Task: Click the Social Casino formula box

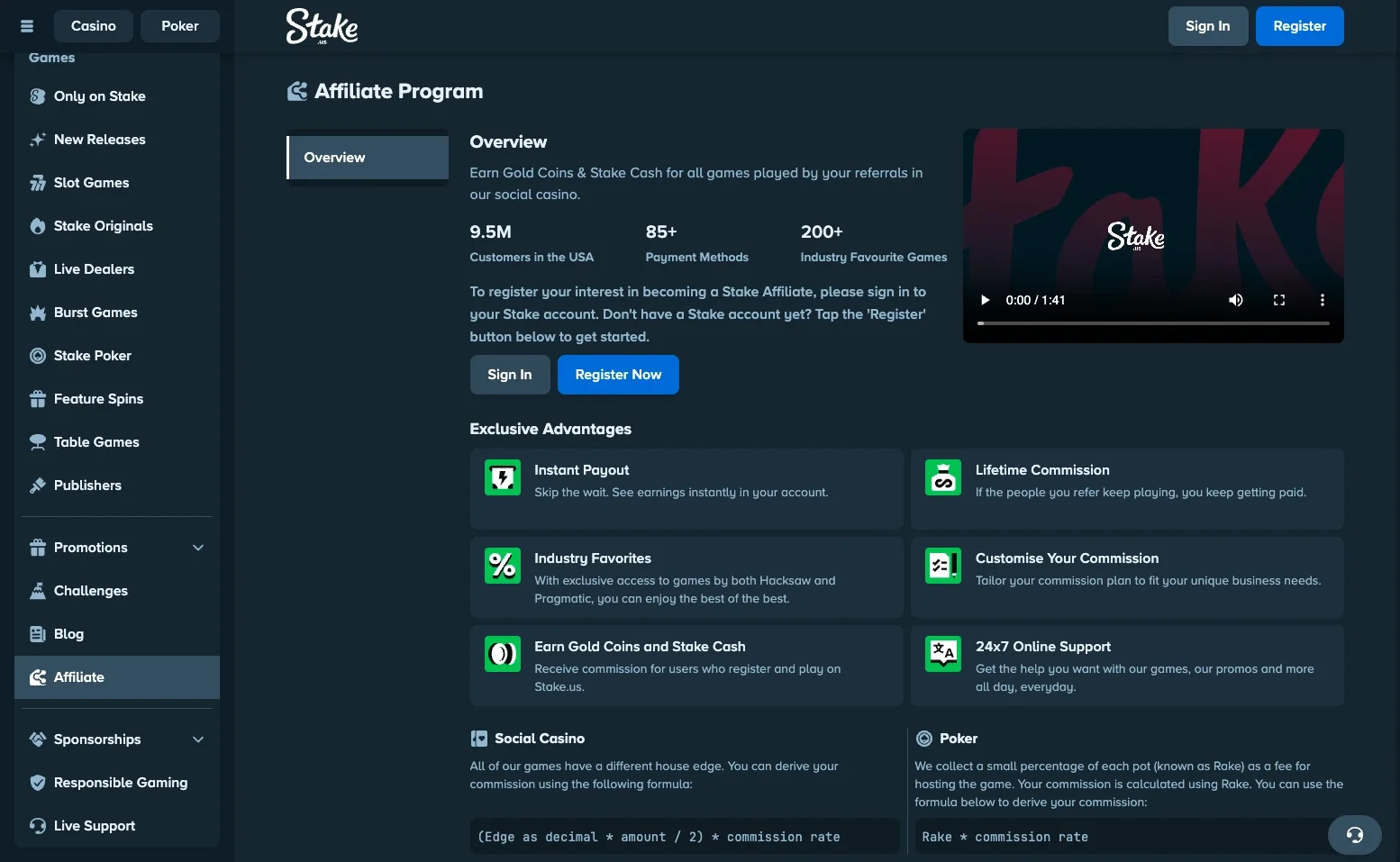Action: [x=685, y=837]
